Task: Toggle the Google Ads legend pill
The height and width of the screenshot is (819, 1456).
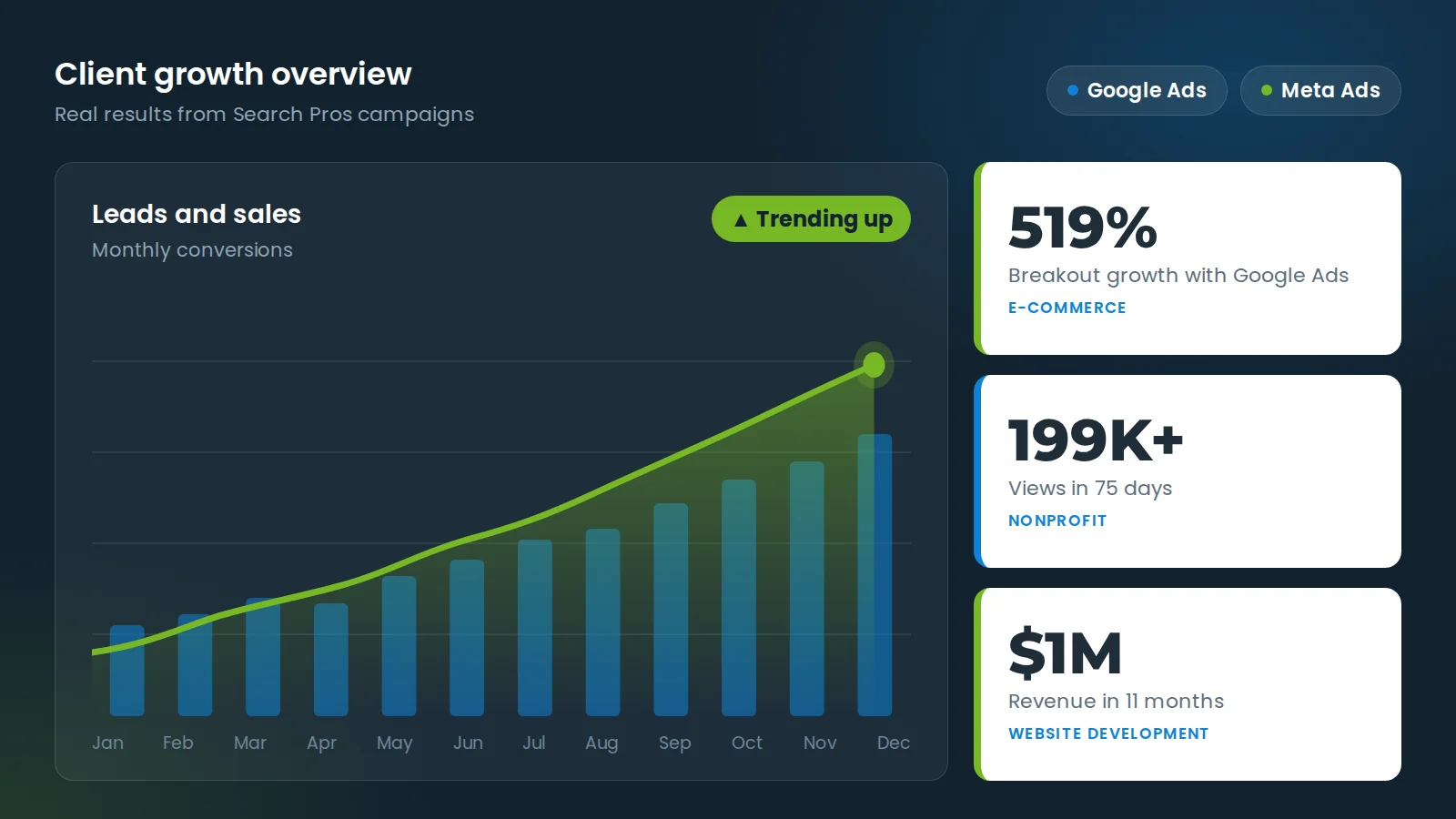Action: coord(1137,90)
